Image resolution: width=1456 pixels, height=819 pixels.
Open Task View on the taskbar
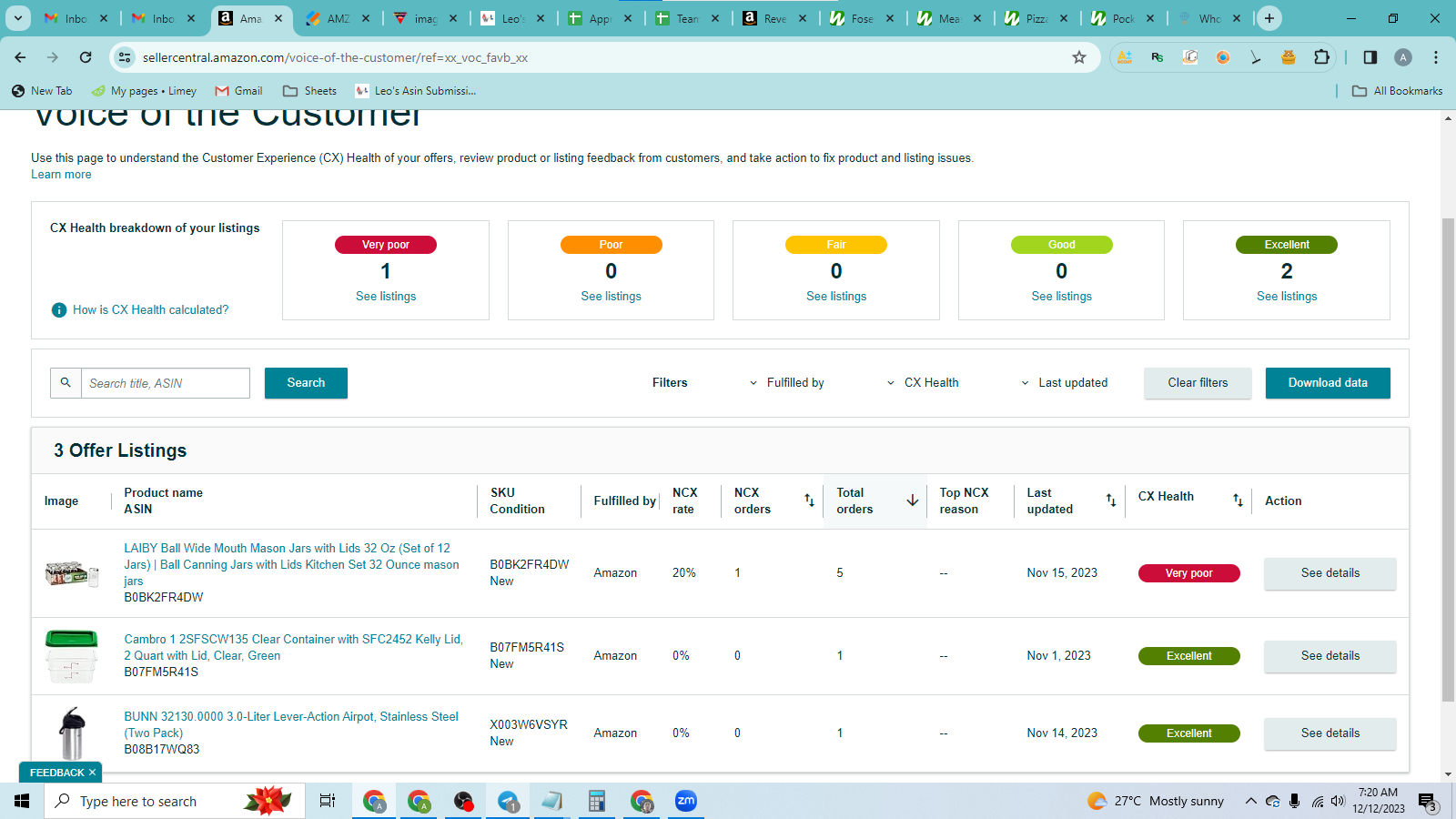pyautogui.click(x=328, y=801)
